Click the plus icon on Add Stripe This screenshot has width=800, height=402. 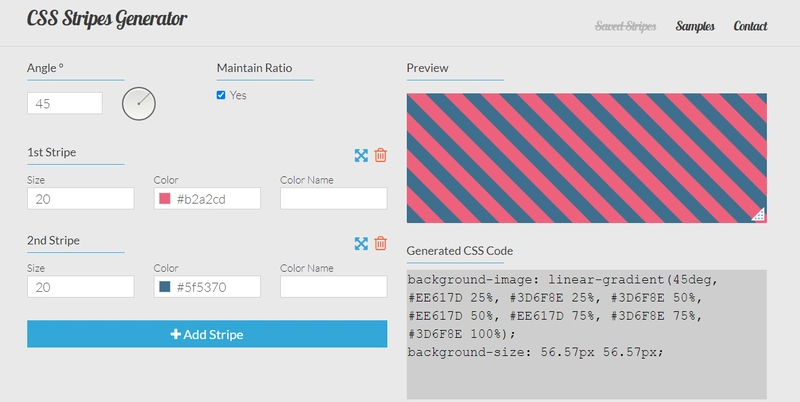tap(176, 334)
